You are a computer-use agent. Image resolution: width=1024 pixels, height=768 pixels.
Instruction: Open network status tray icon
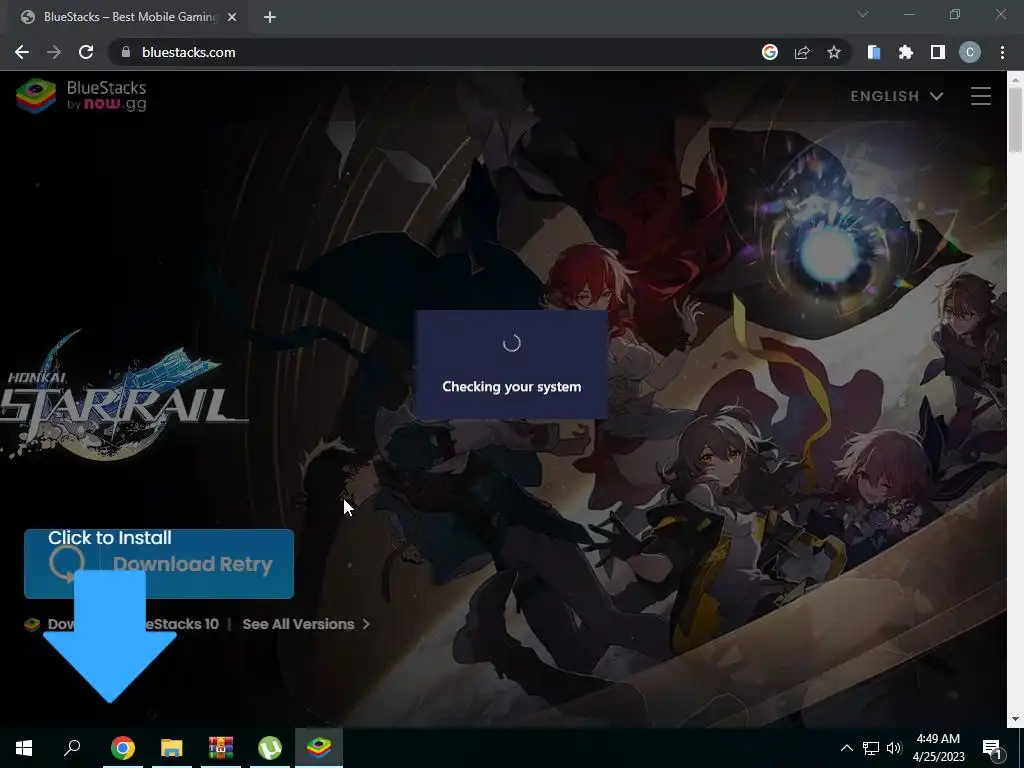tap(871, 748)
